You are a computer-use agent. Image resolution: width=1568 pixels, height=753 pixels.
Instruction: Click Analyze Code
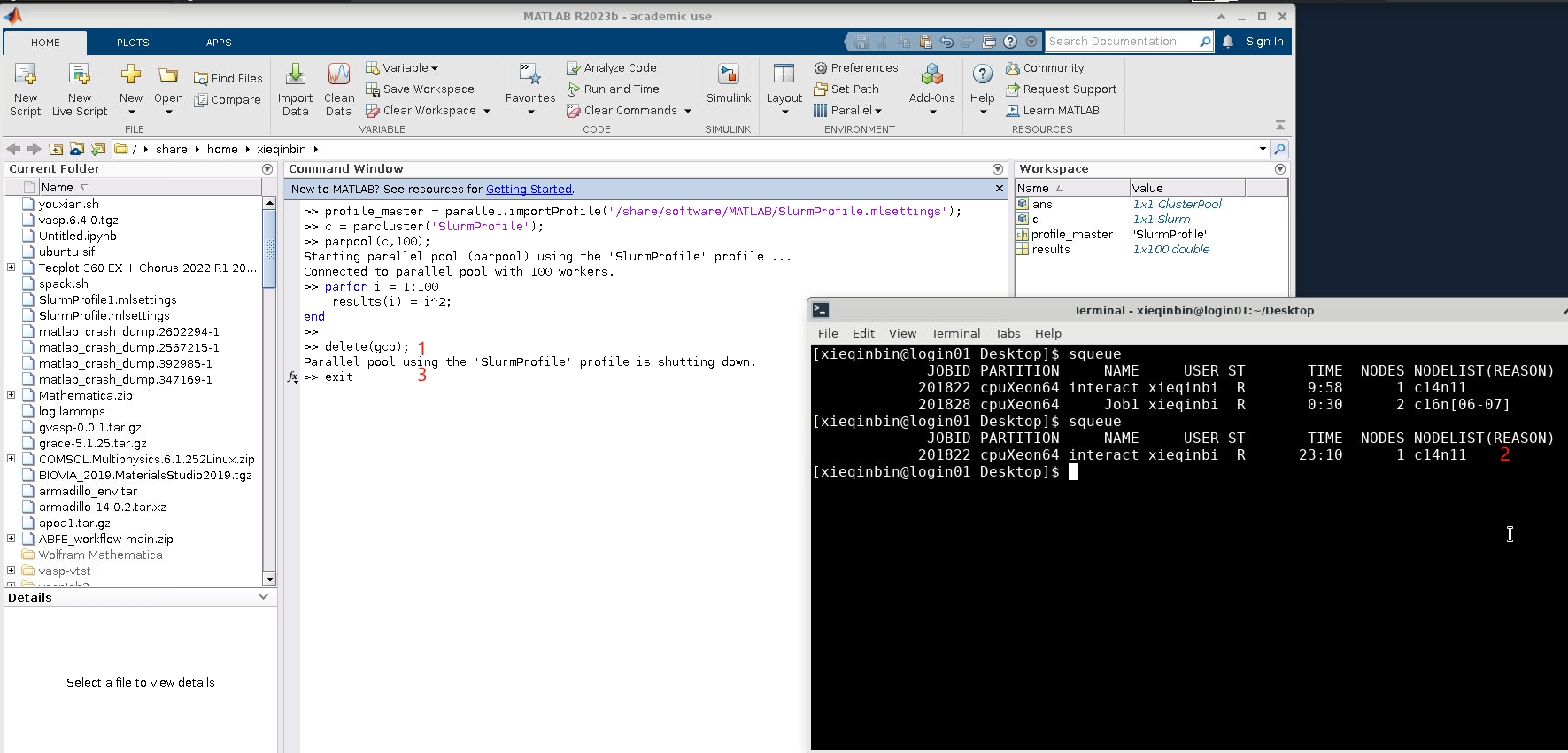coord(612,67)
